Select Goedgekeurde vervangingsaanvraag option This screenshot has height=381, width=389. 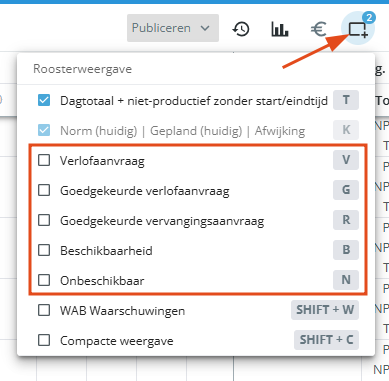162,221
